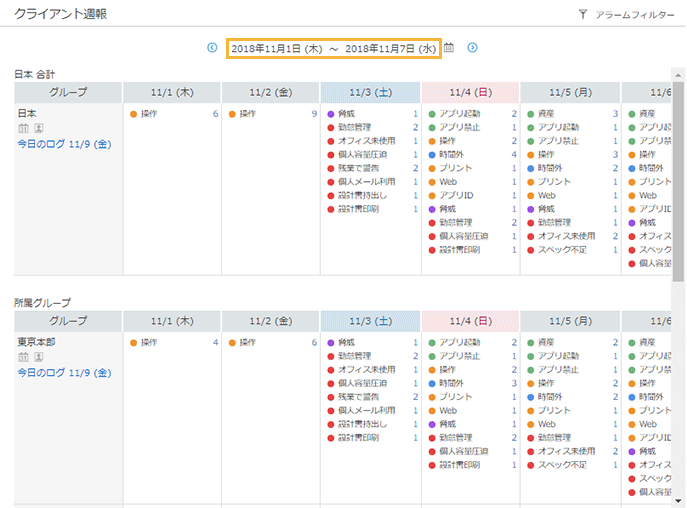Click 勤怠管理 entry on 11/3 for 東京本部
Viewport: 687px width, 508px height.
(354, 356)
